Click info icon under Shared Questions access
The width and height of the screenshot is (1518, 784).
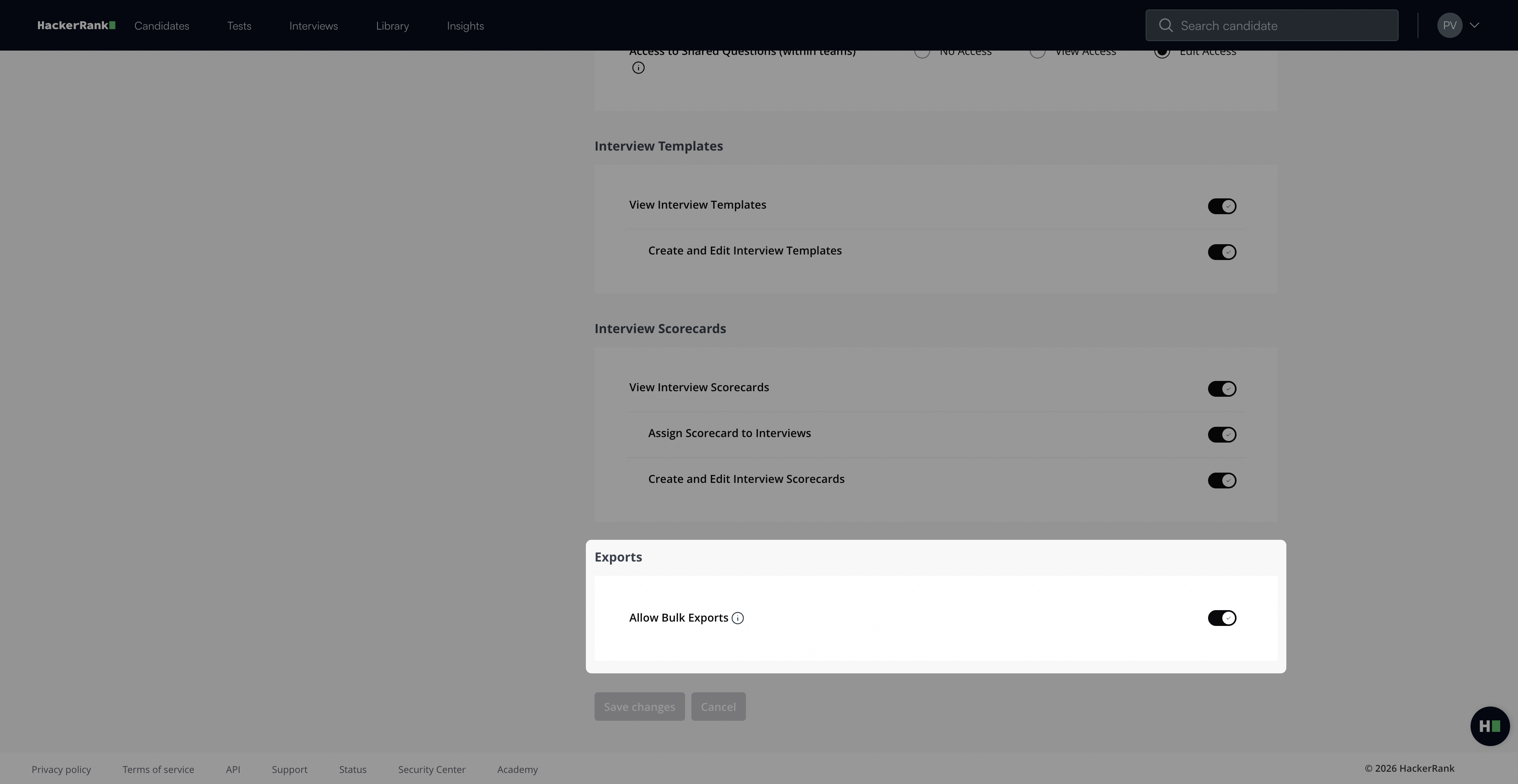tap(638, 68)
